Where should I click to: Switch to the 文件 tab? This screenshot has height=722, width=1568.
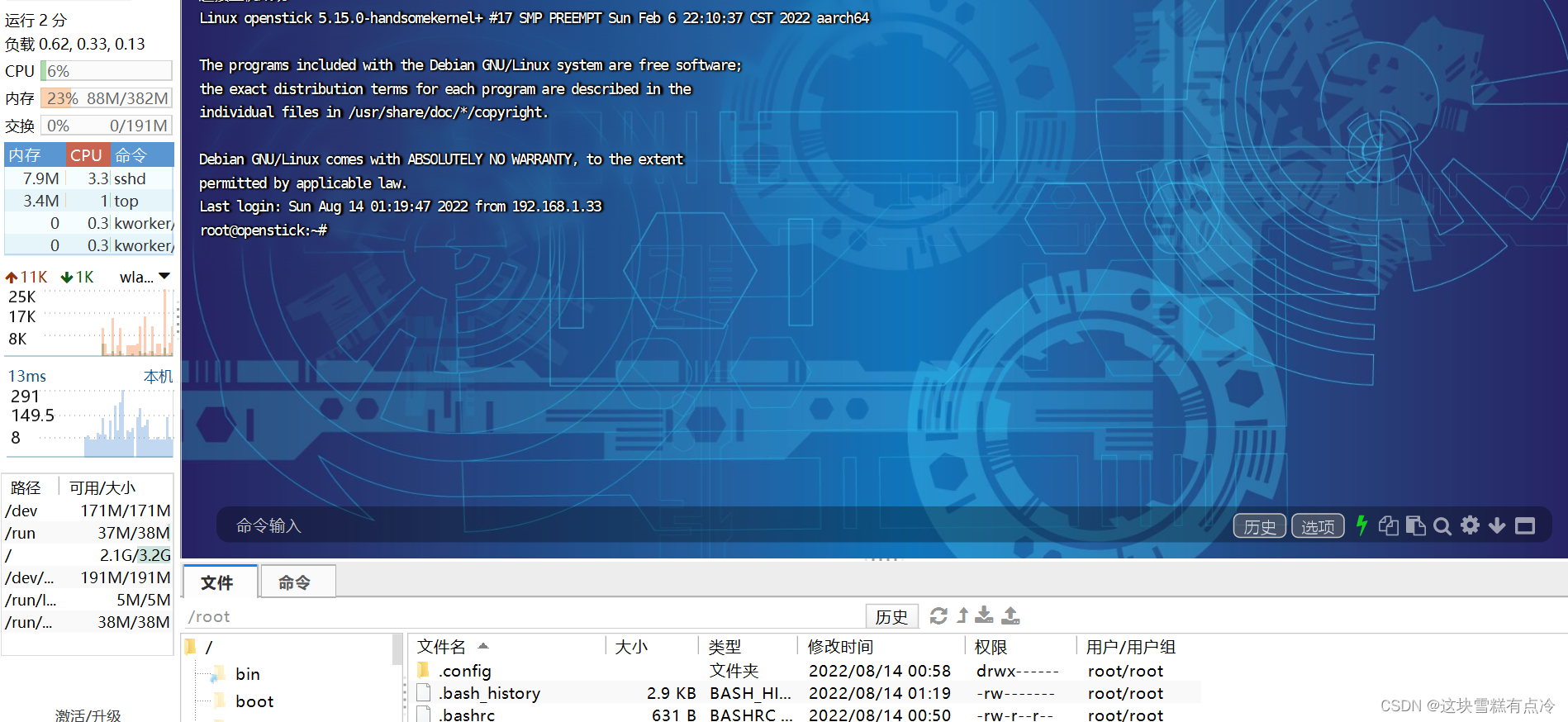coord(220,582)
